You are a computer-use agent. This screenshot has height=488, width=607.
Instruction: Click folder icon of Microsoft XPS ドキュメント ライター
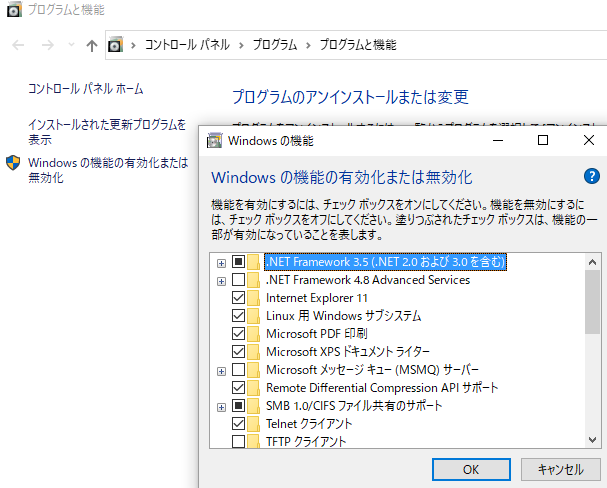254,352
